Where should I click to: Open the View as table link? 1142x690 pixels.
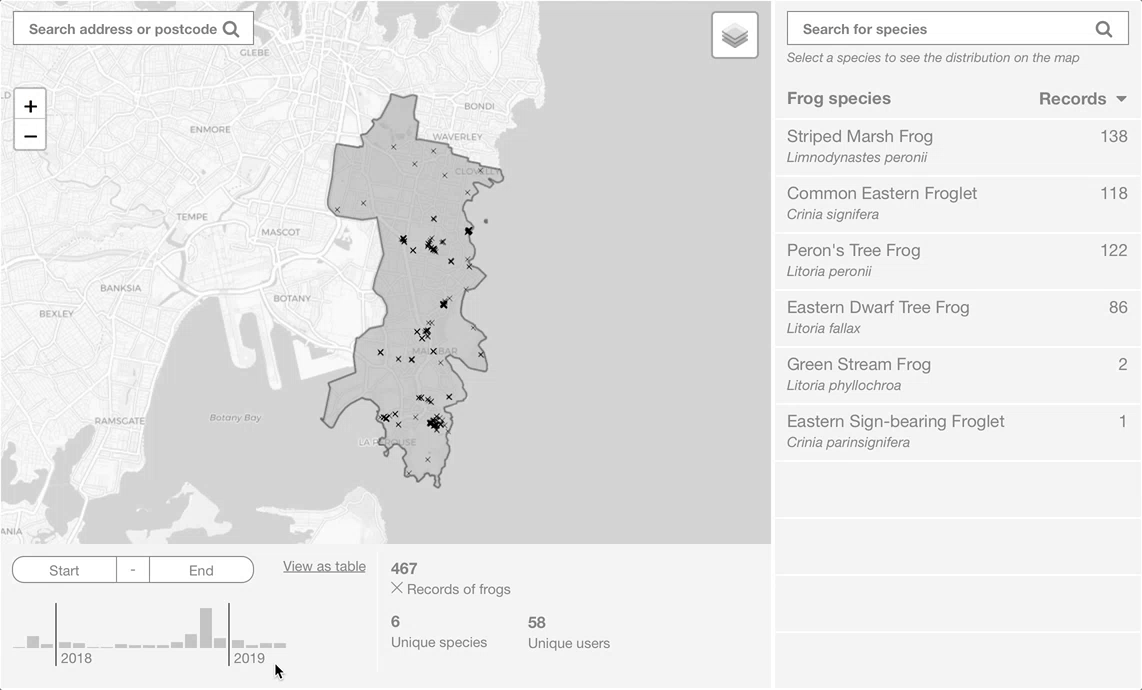324,566
